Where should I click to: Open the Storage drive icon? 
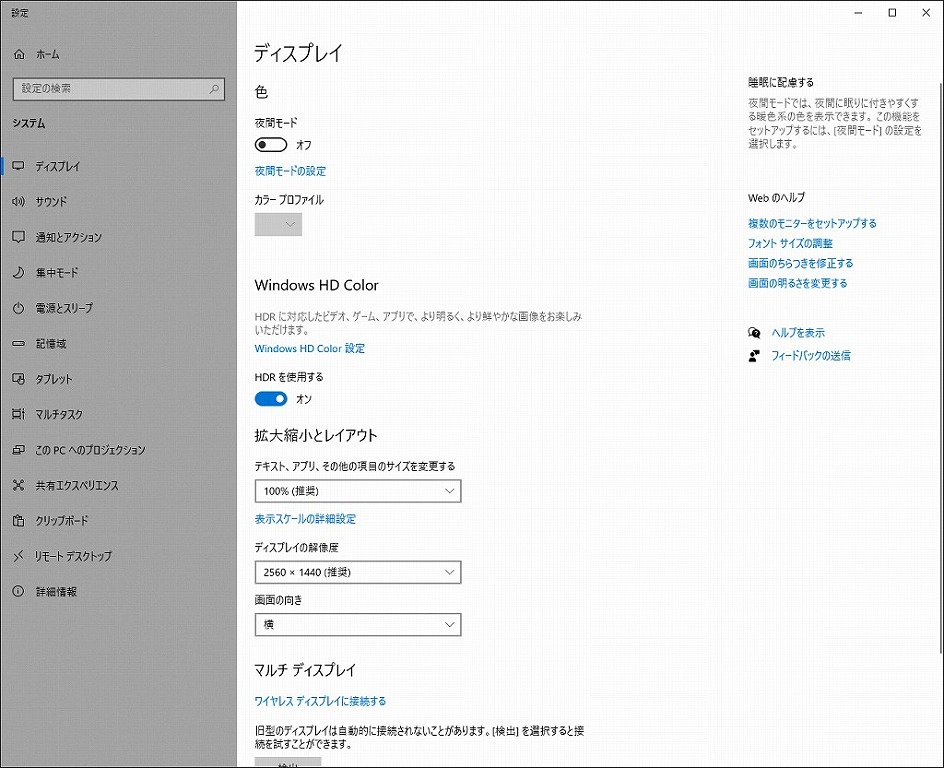(19, 344)
